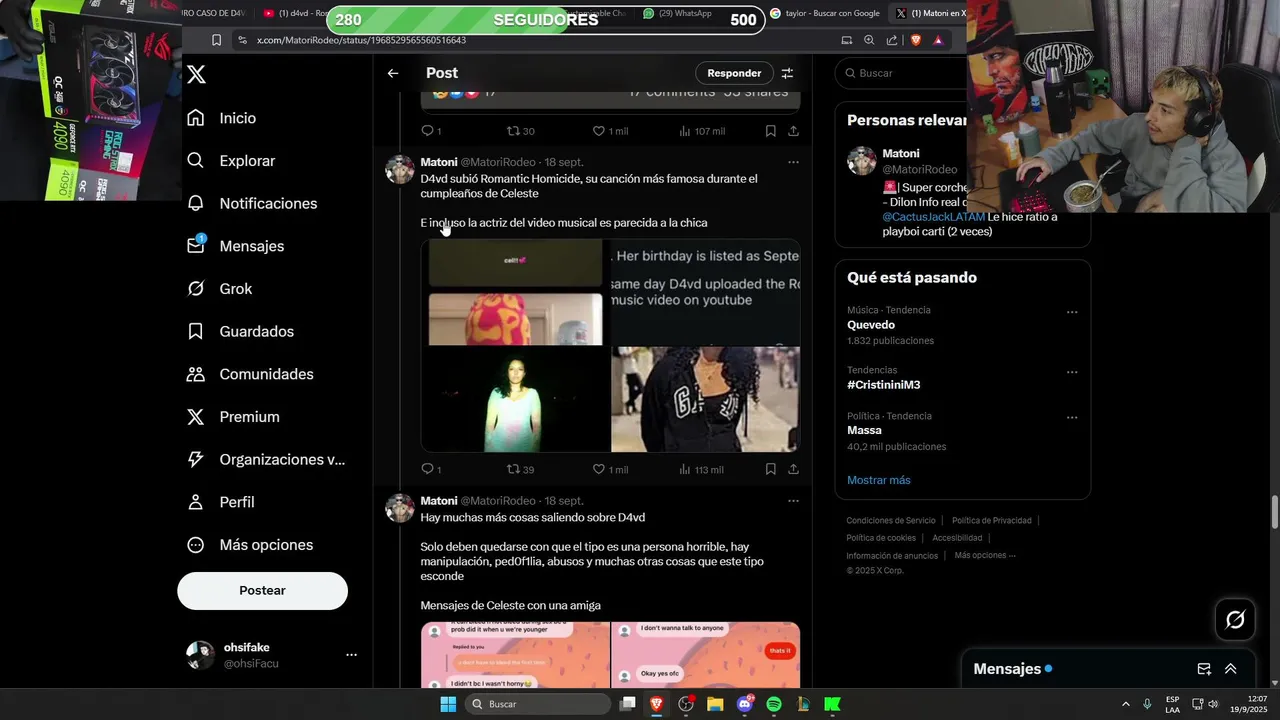View analytics showing 107 mil views
Screen dimensions: 1280x720
701,131
